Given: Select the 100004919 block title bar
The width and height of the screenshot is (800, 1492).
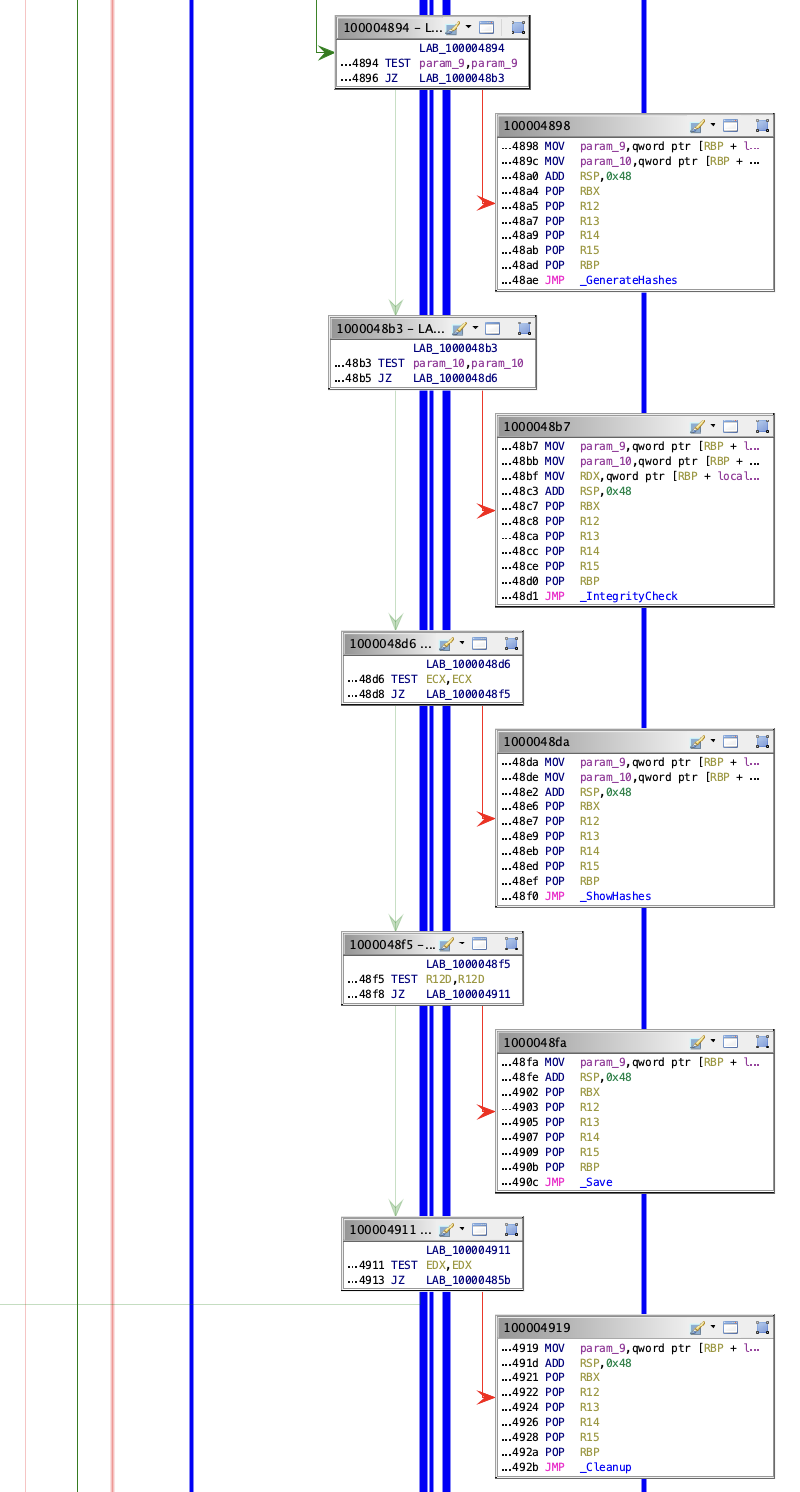Looking at the screenshot, I should [x=635, y=1328].
